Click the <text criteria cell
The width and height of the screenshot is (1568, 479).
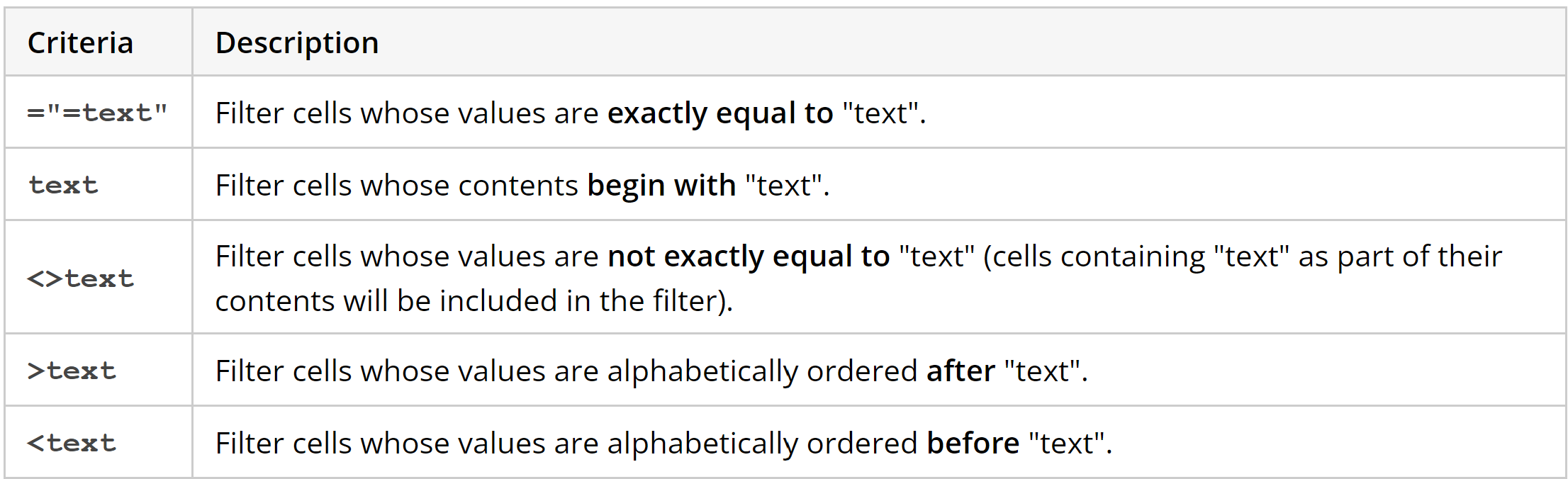pos(71,444)
